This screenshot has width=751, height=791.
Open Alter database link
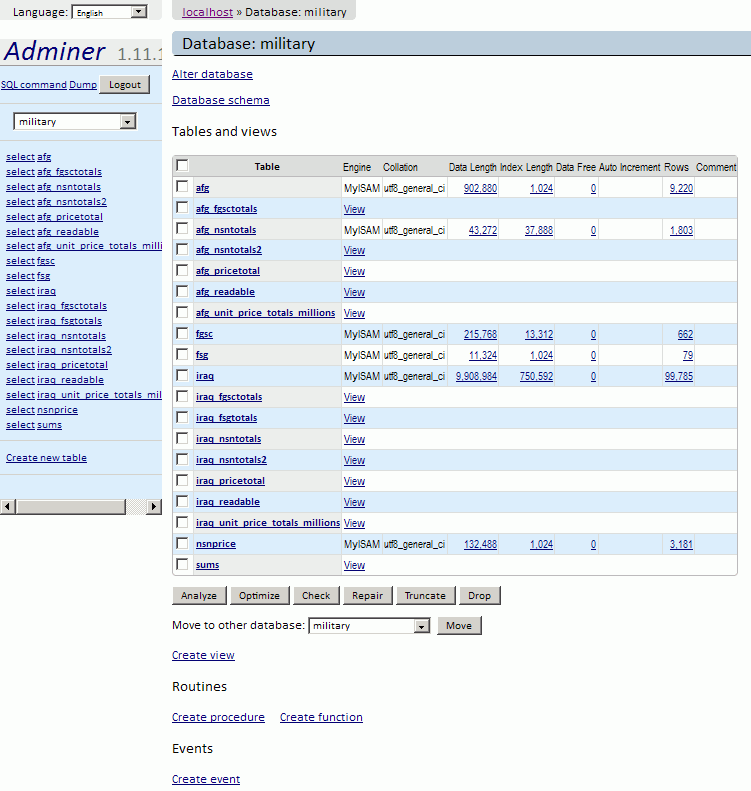(x=212, y=74)
